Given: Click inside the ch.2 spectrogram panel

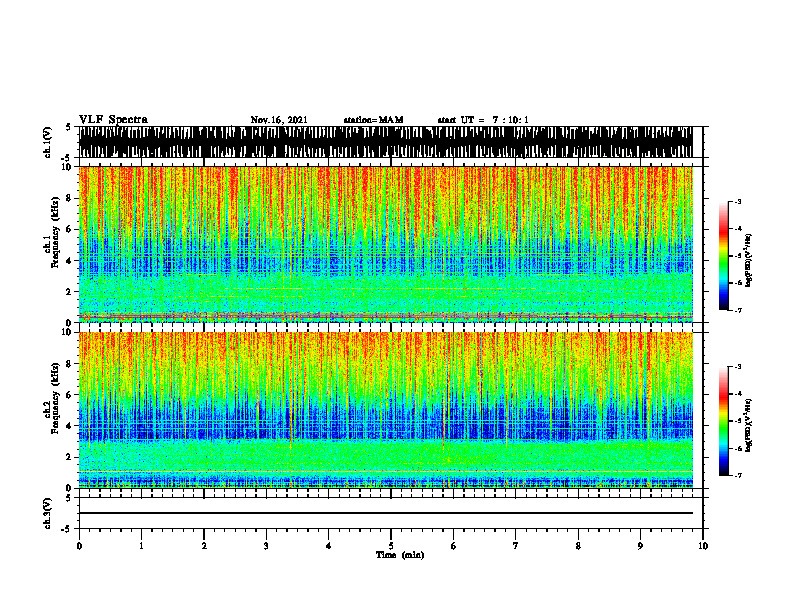Looking at the screenshot, I should (x=385, y=410).
